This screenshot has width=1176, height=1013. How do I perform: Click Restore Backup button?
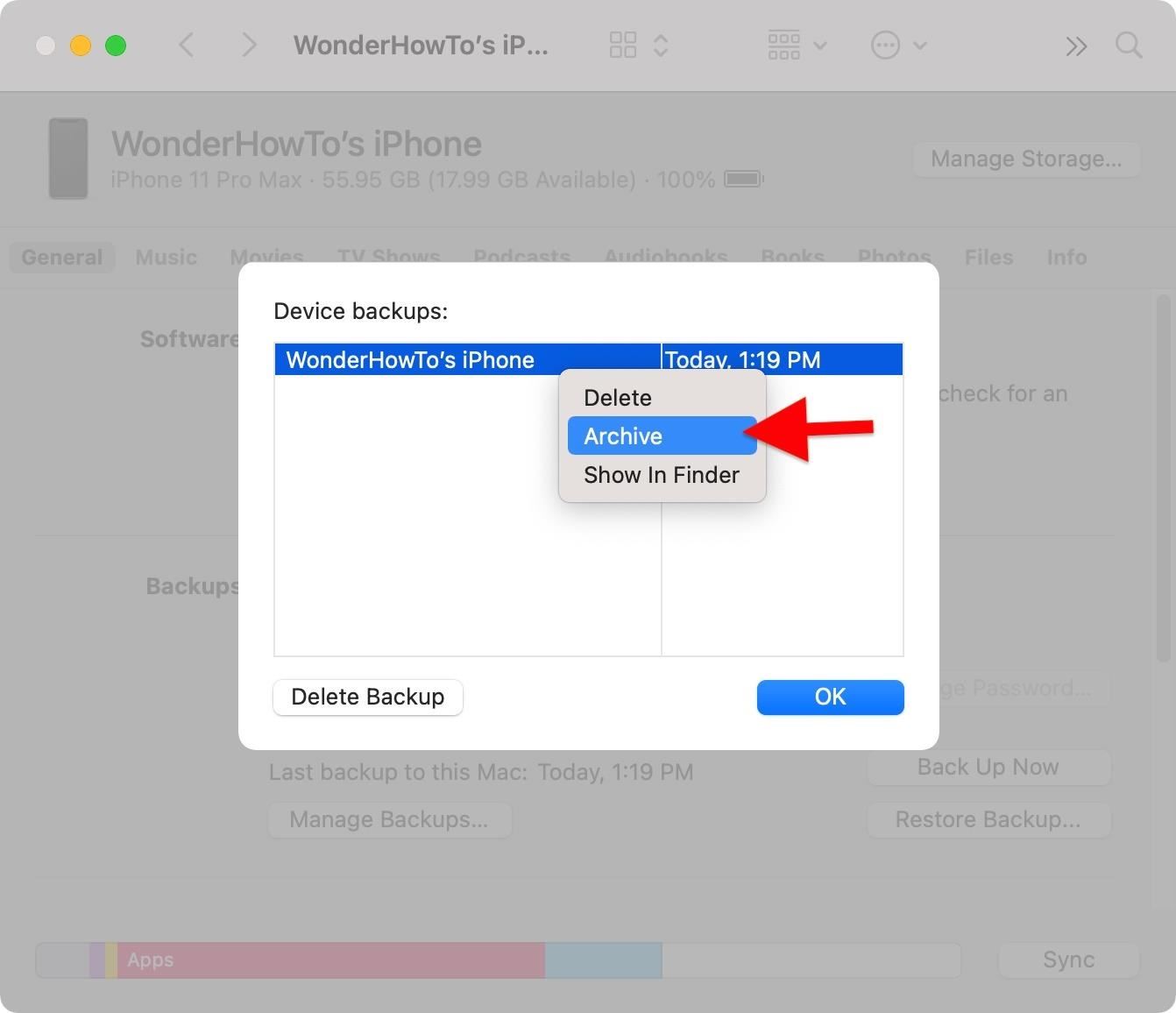pyautogui.click(x=988, y=819)
